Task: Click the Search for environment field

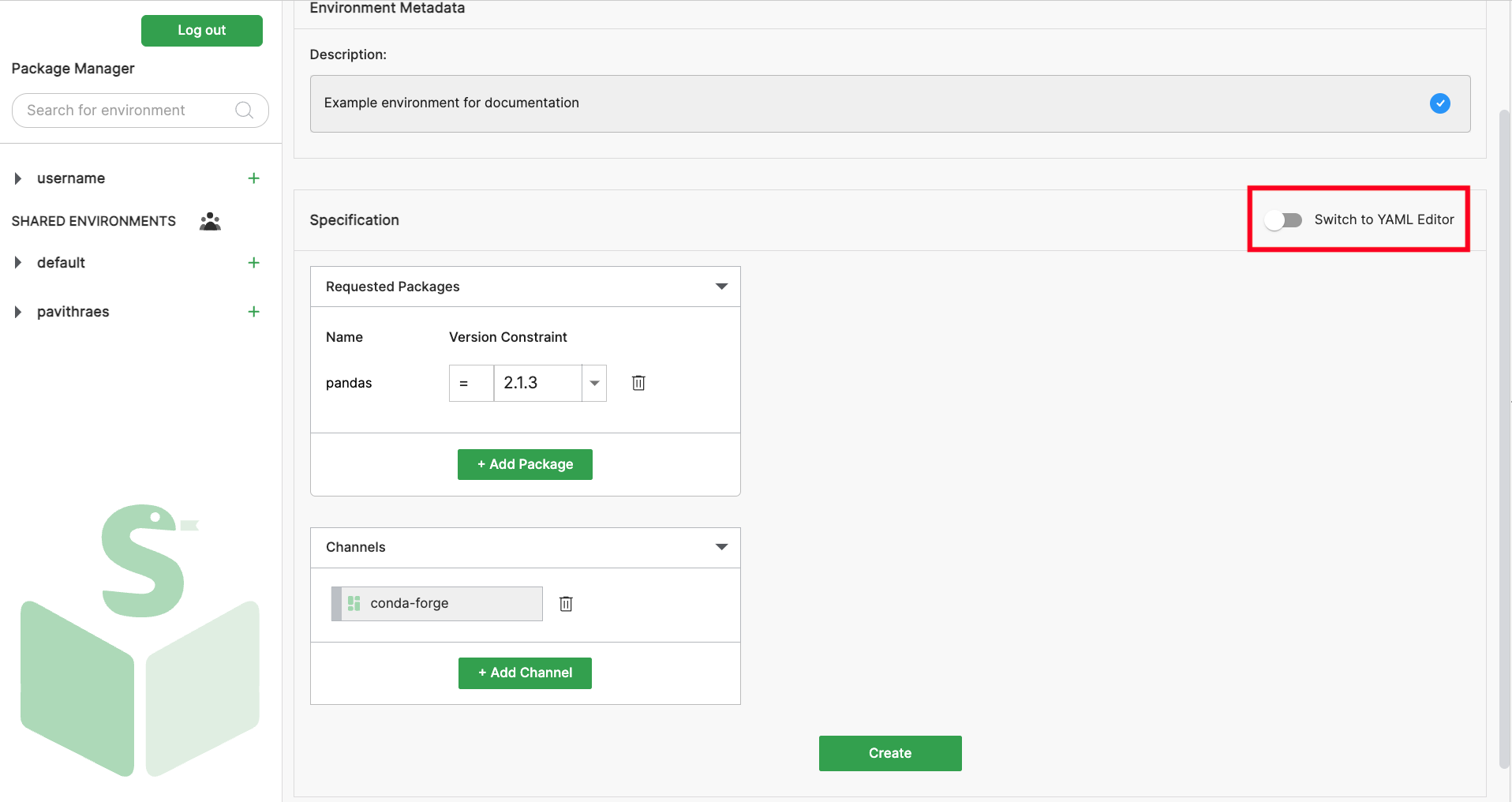Action: pos(126,111)
